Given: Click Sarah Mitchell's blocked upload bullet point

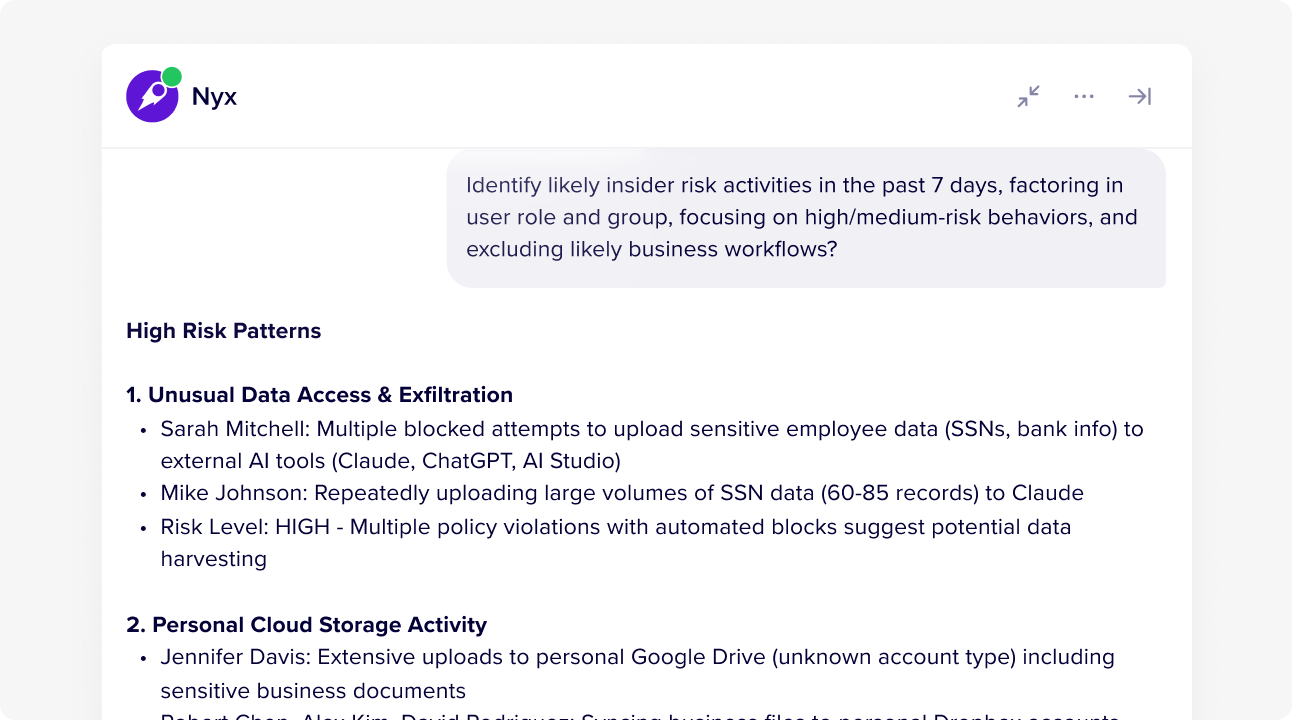Looking at the screenshot, I should click(650, 444).
